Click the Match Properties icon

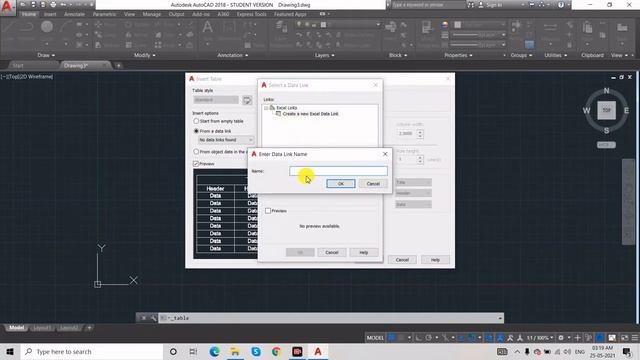coord(427,27)
